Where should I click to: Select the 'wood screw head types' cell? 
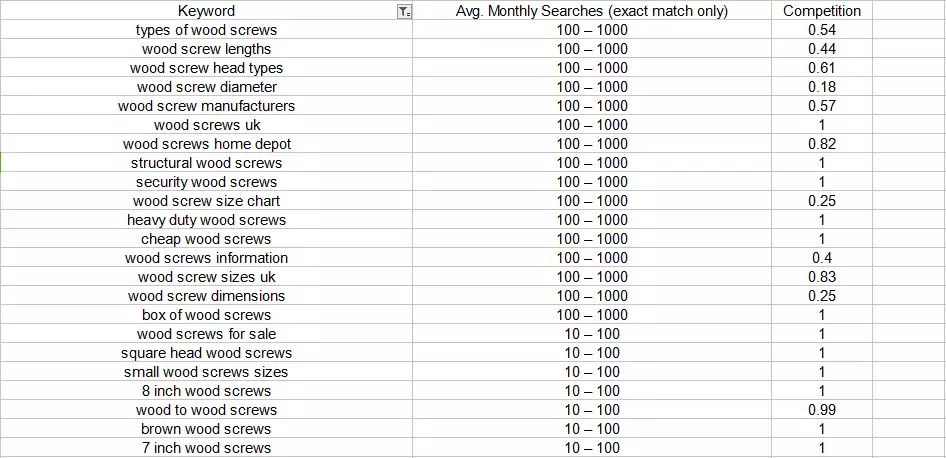pyautogui.click(x=206, y=68)
